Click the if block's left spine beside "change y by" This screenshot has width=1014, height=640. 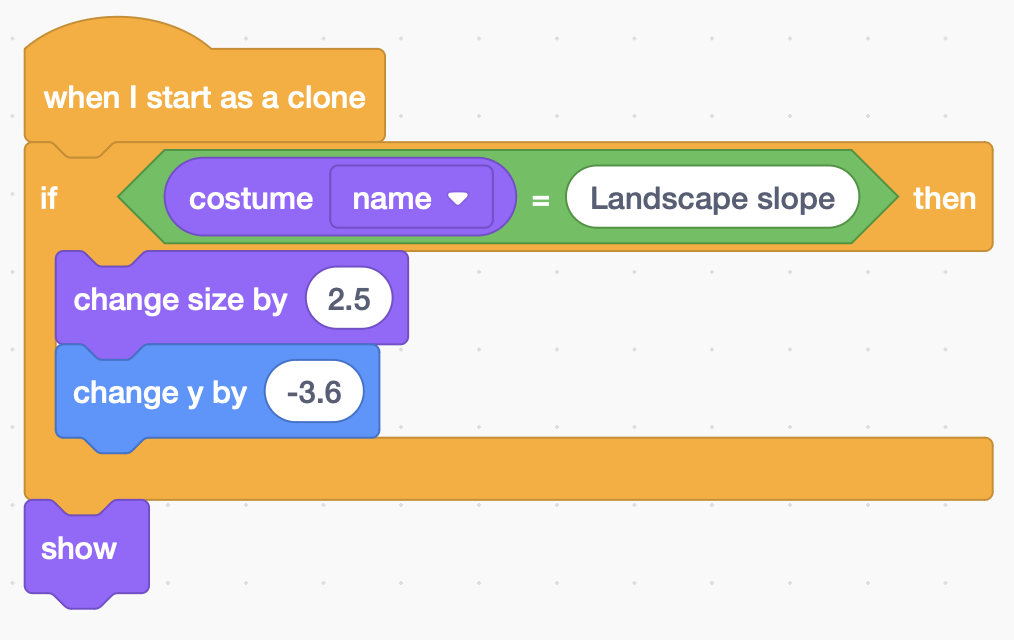(39, 392)
